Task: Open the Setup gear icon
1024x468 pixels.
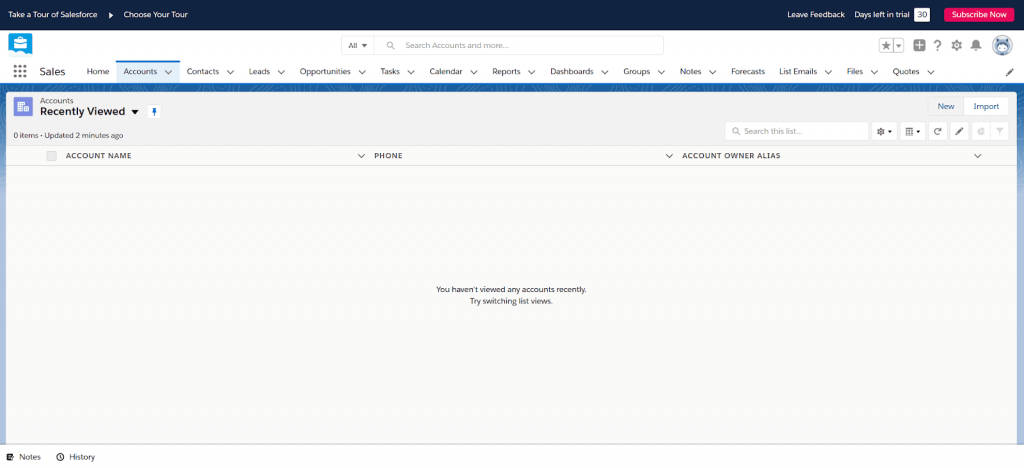Action: pyautogui.click(x=957, y=45)
